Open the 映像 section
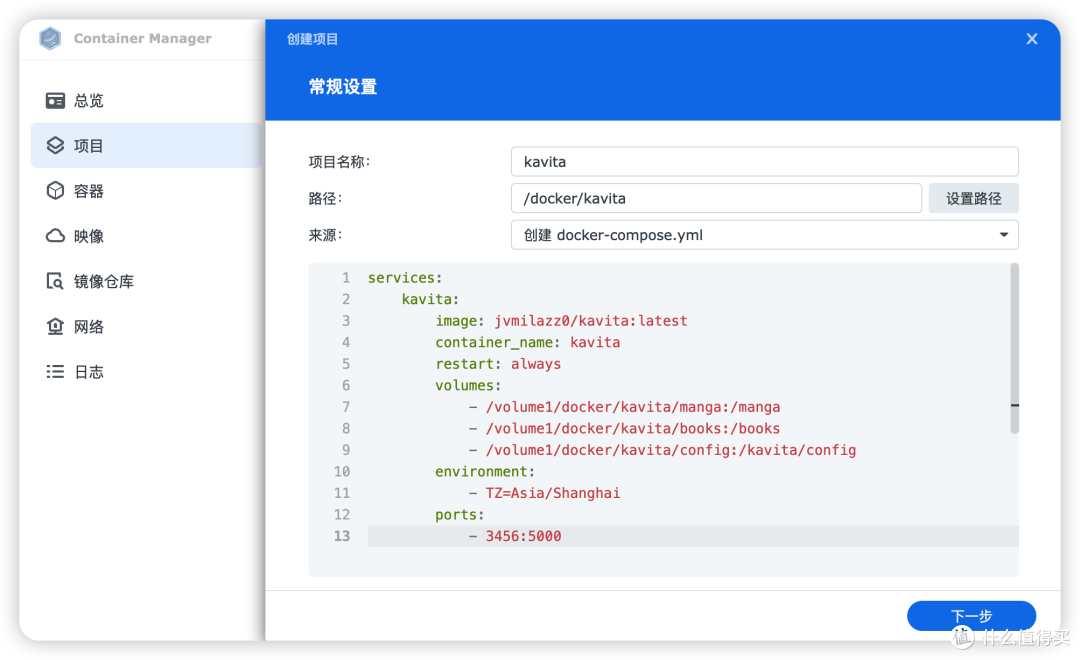 pos(146,236)
